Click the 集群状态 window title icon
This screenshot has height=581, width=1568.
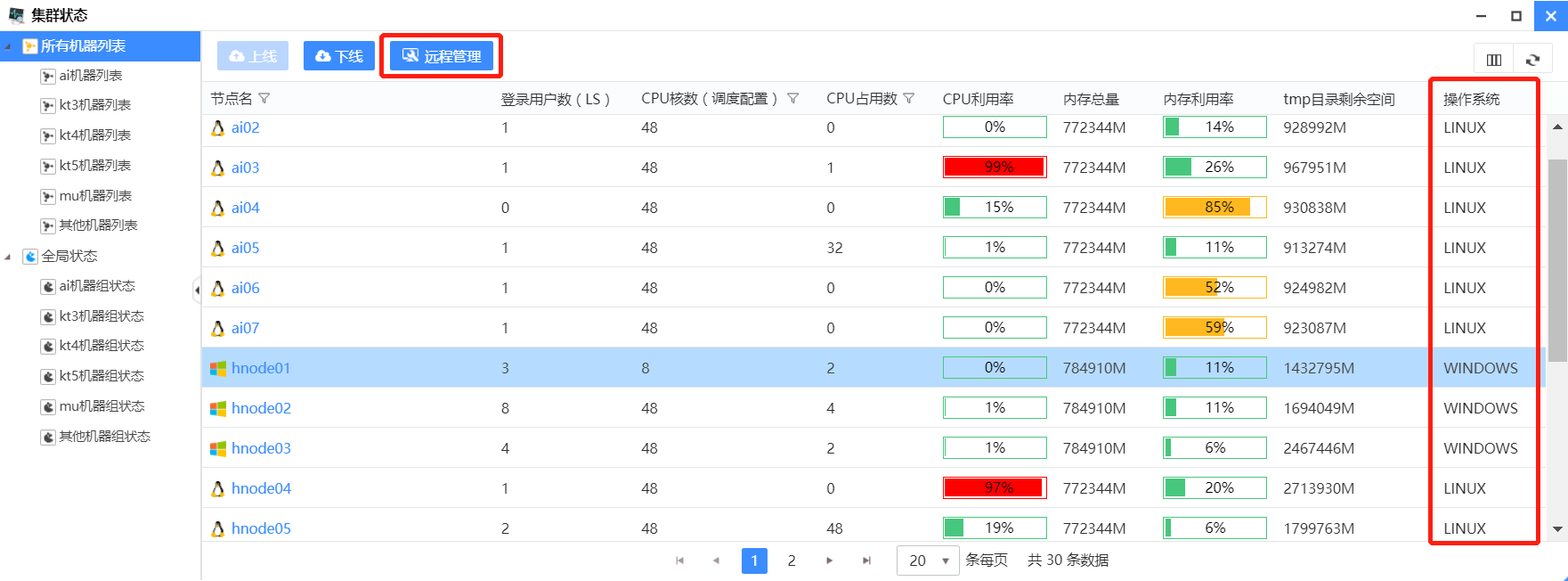click(x=16, y=15)
